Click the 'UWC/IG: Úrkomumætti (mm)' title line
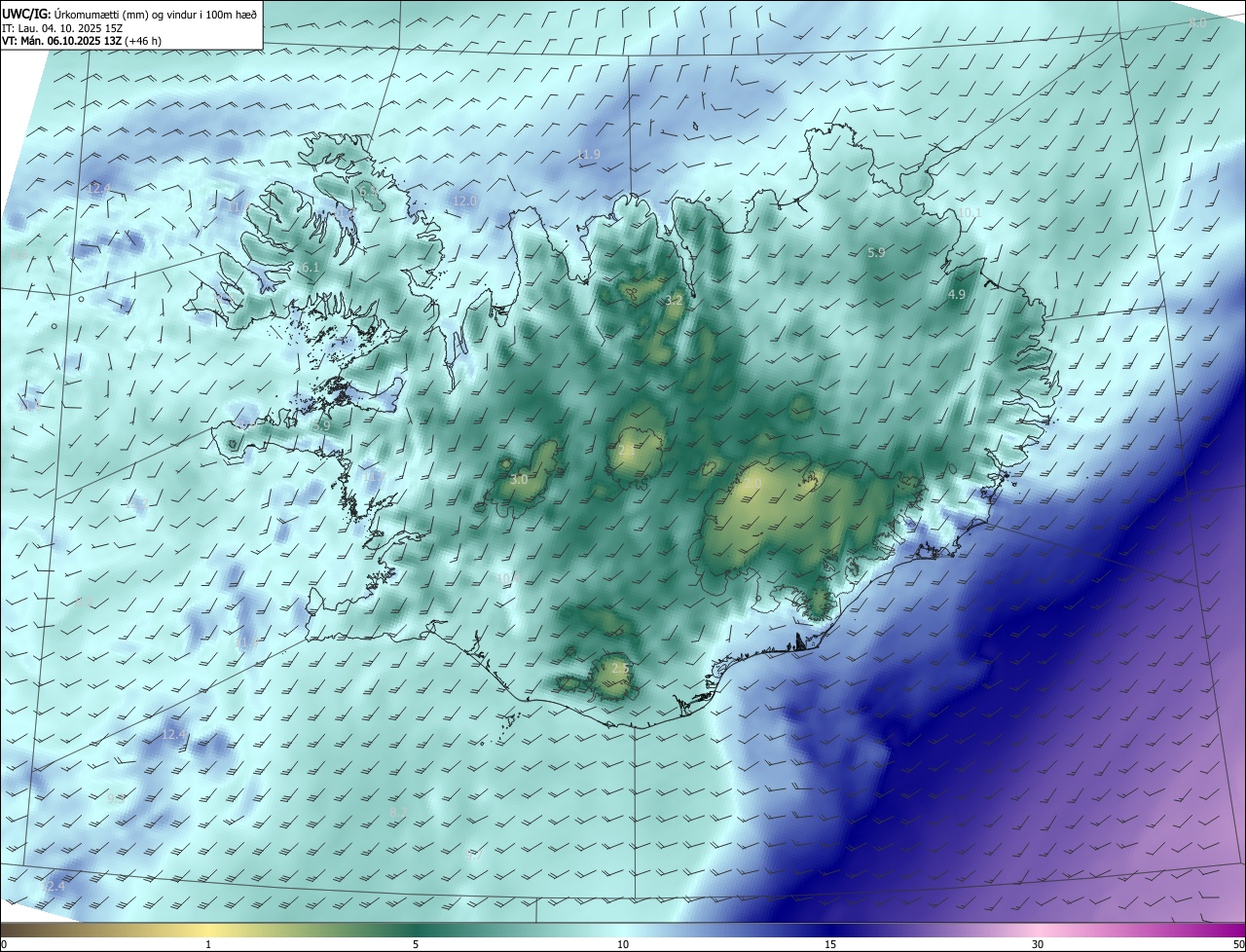This screenshot has width=1246, height=952. [129, 13]
